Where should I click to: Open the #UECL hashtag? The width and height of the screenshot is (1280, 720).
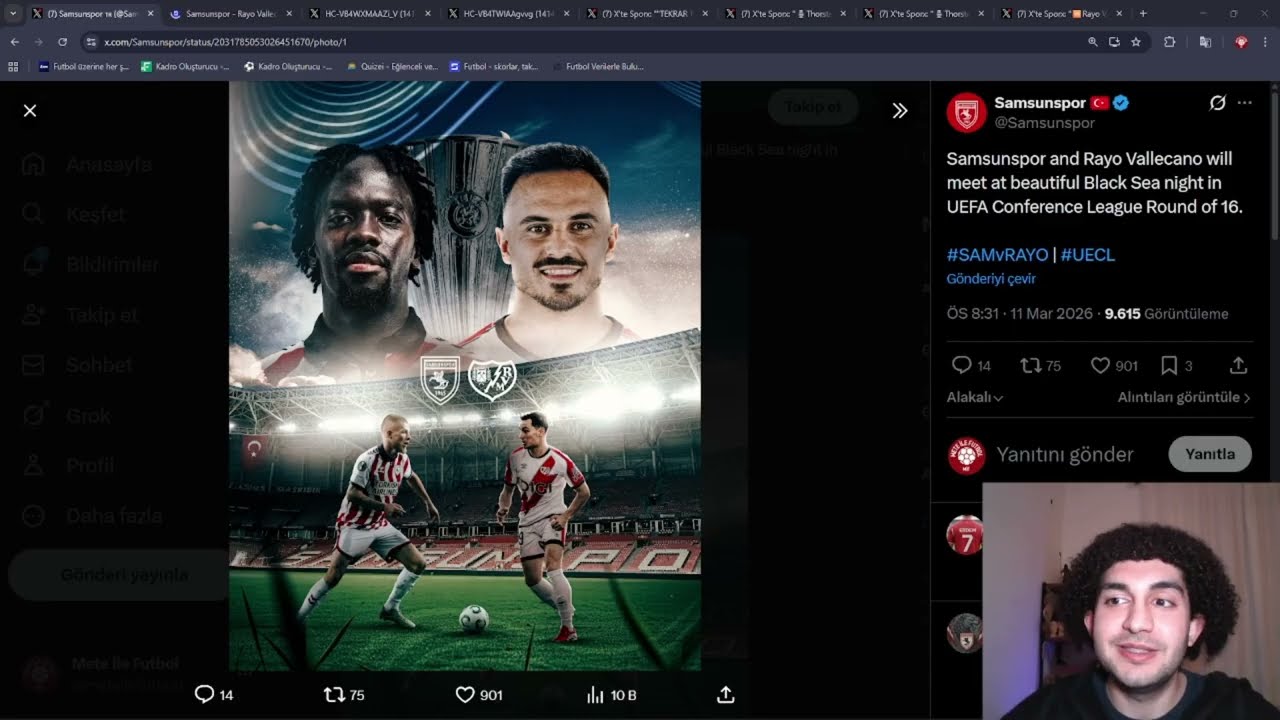[1088, 255]
